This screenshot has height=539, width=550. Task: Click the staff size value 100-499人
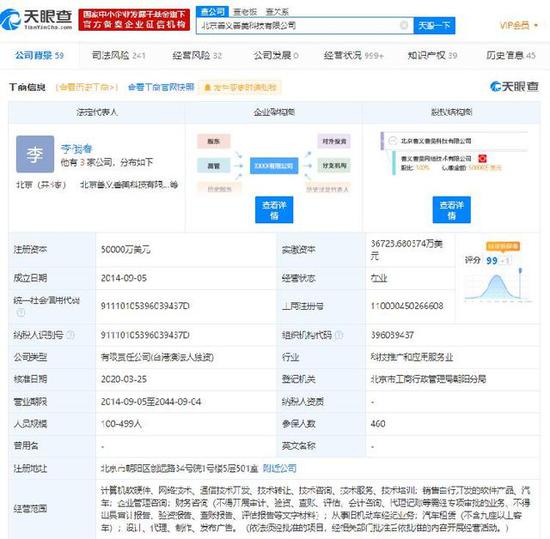click(x=121, y=424)
